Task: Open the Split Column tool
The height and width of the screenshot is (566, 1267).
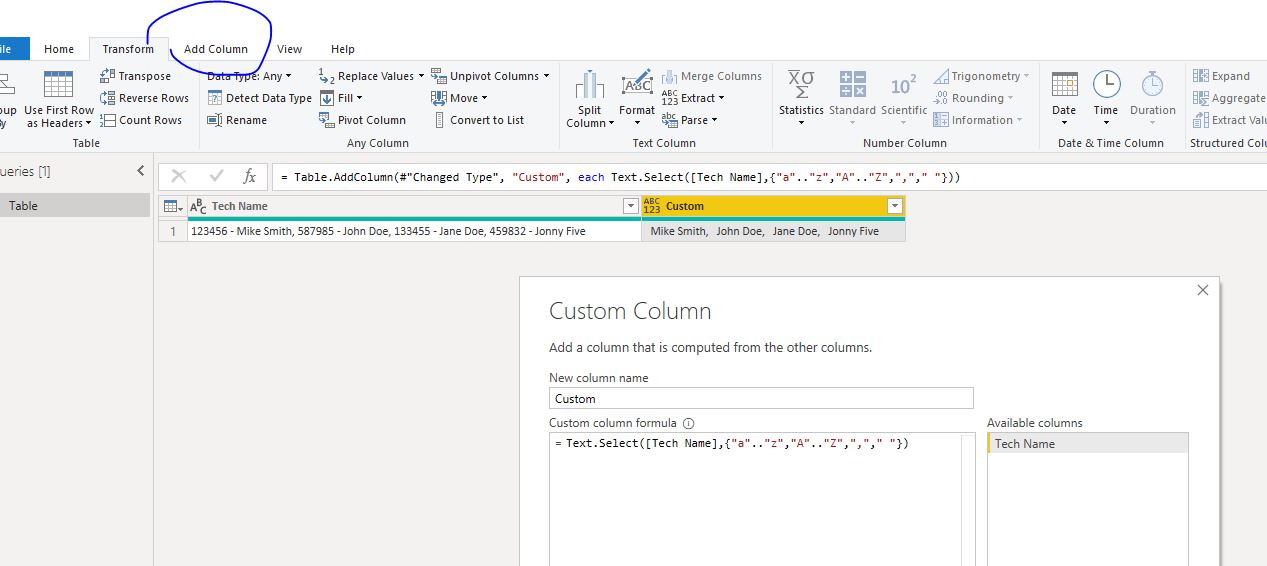Action: [x=589, y=100]
